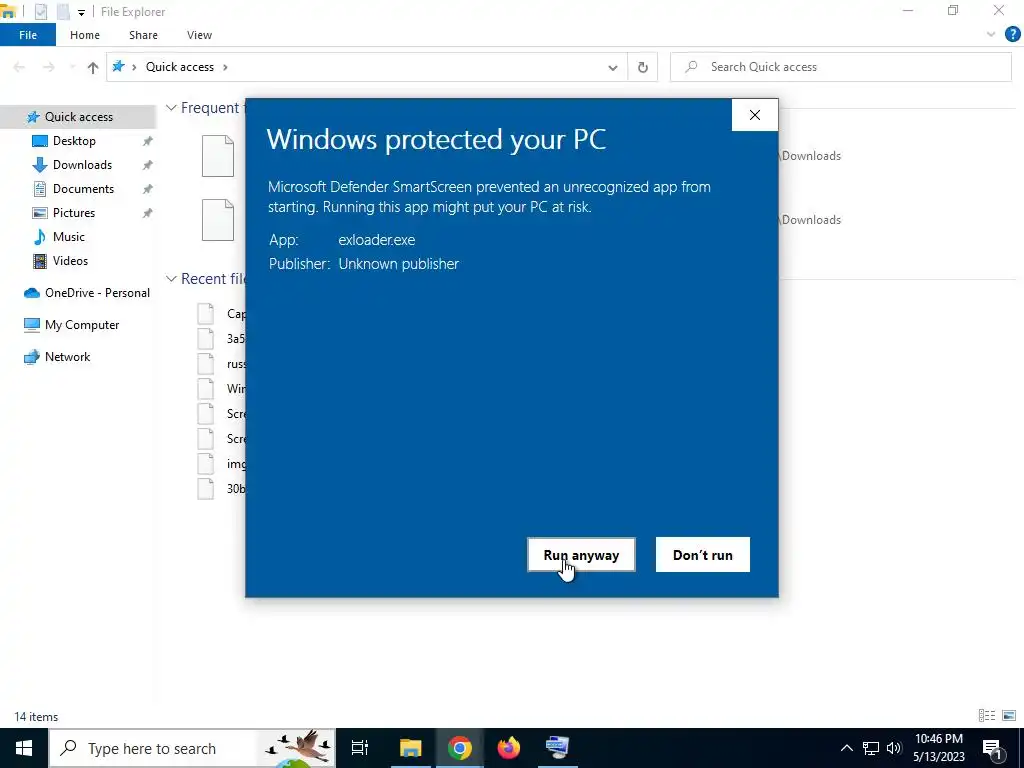The width and height of the screenshot is (1024, 768).
Task: Click the pin icon beside Pictures
Action: click(148, 214)
